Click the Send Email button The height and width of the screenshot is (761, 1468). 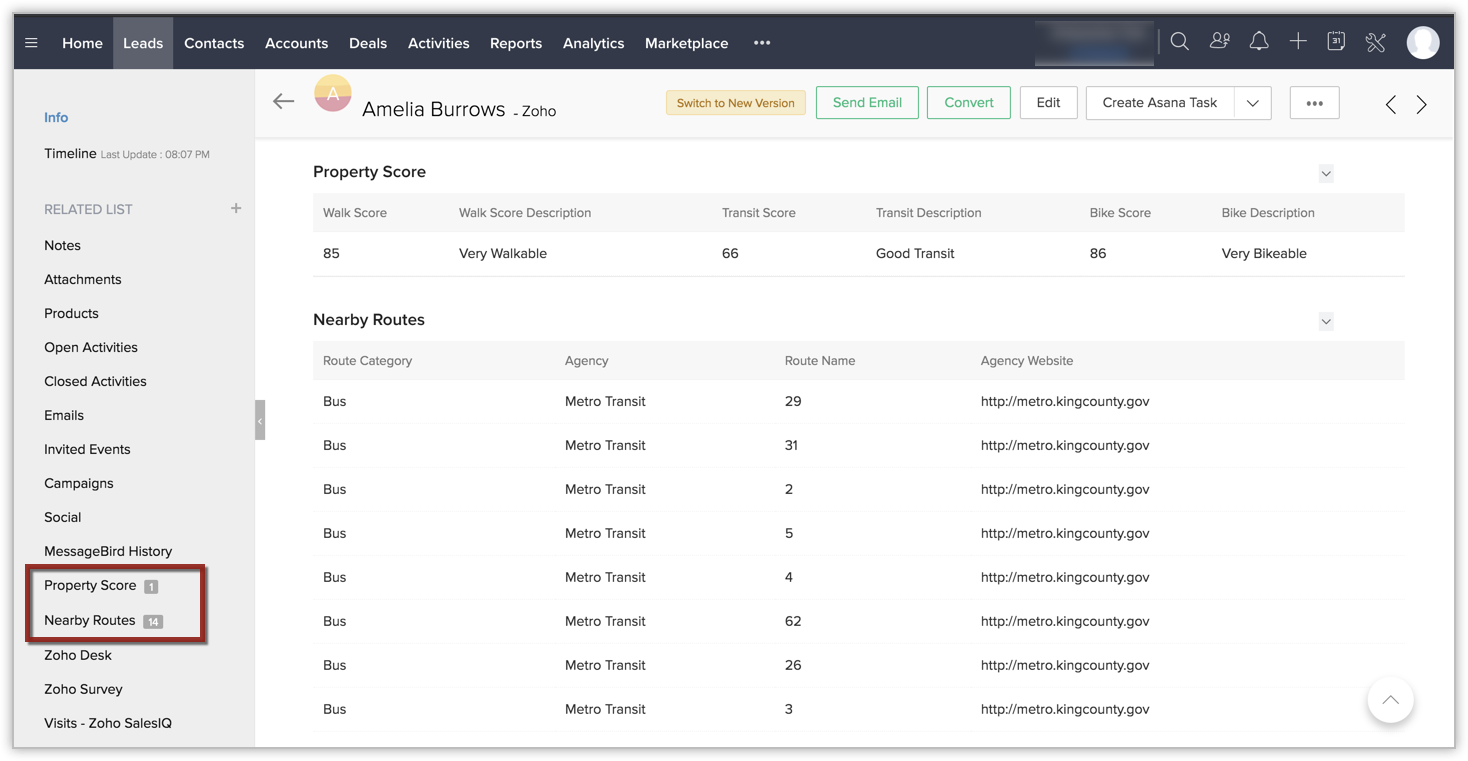pyautogui.click(x=867, y=103)
